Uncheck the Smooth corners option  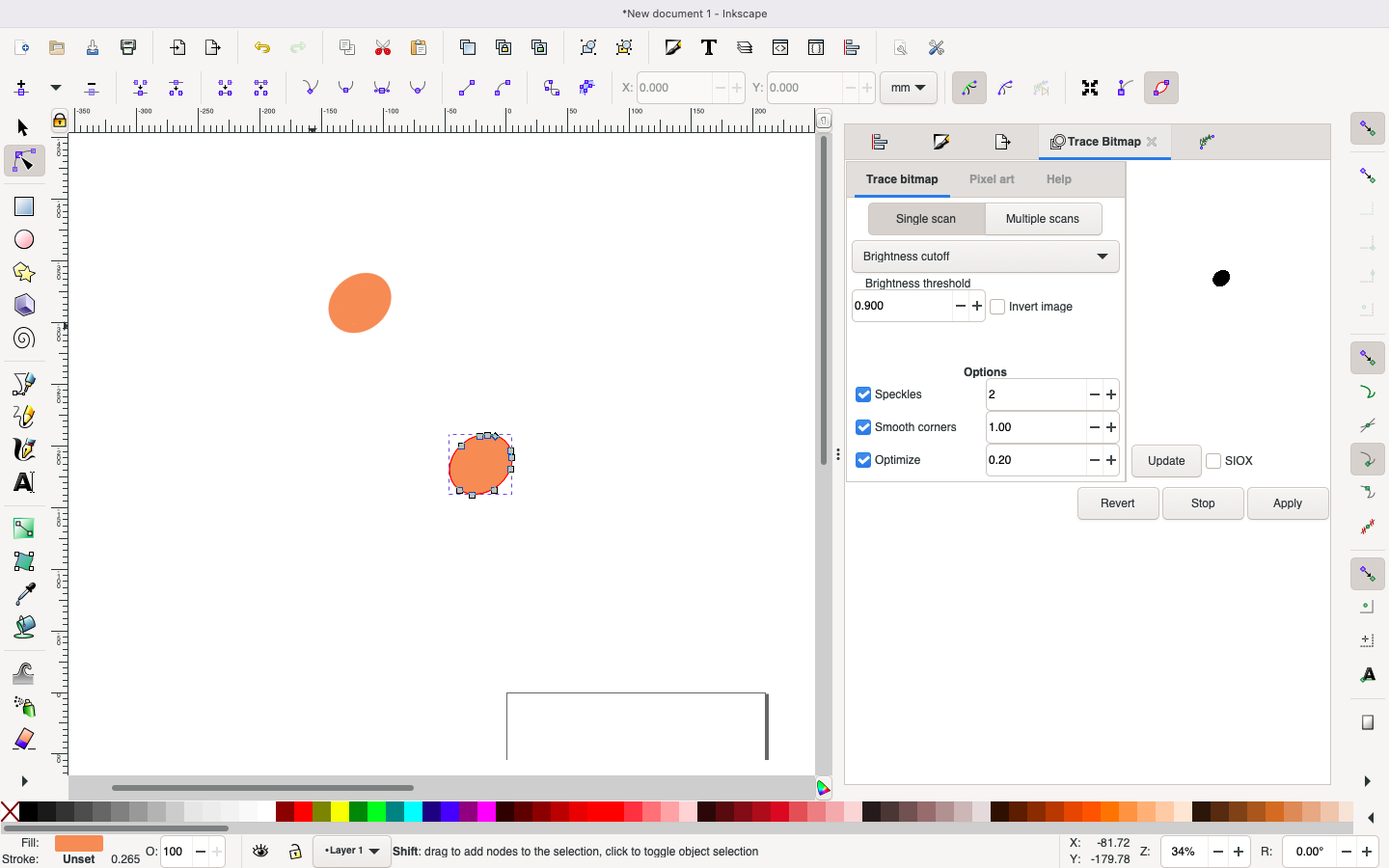click(x=863, y=427)
